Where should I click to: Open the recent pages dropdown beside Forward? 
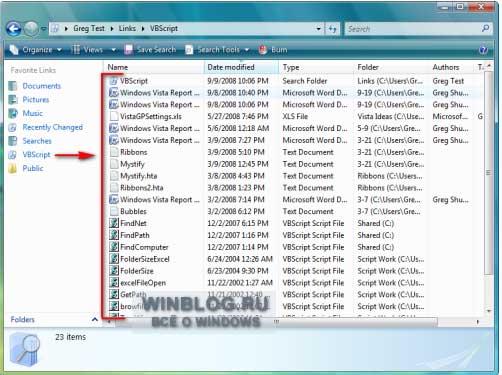pyautogui.click(x=43, y=29)
